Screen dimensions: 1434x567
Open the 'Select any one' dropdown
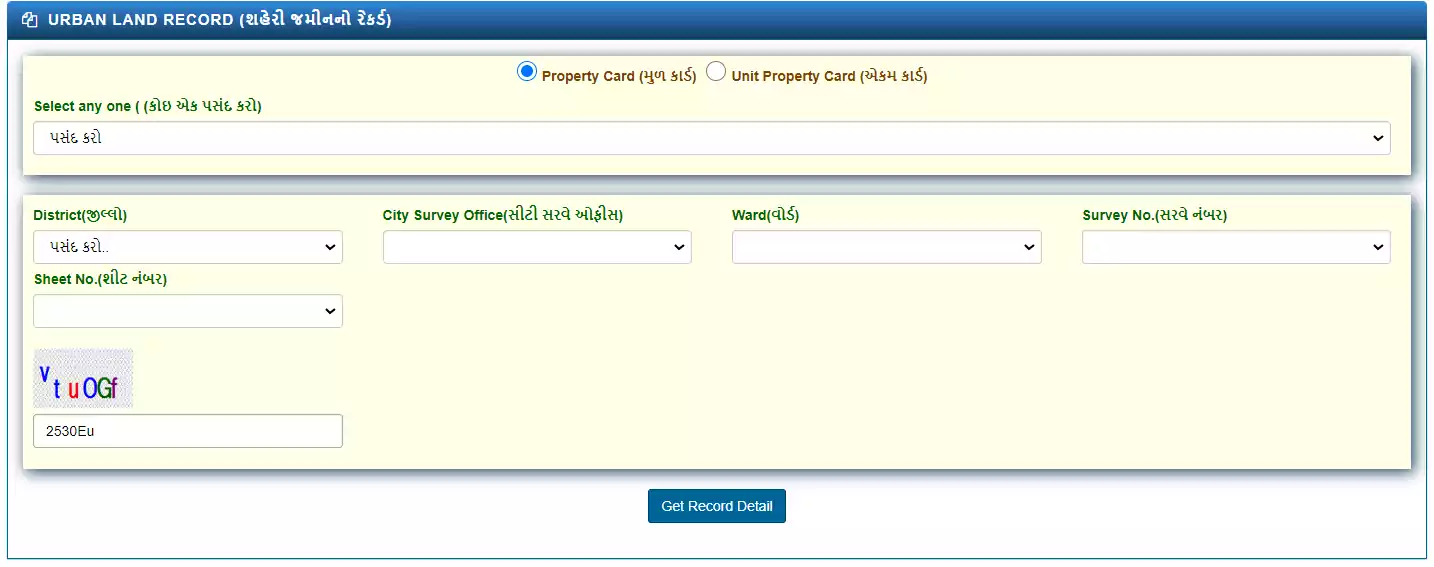[711, 138]
